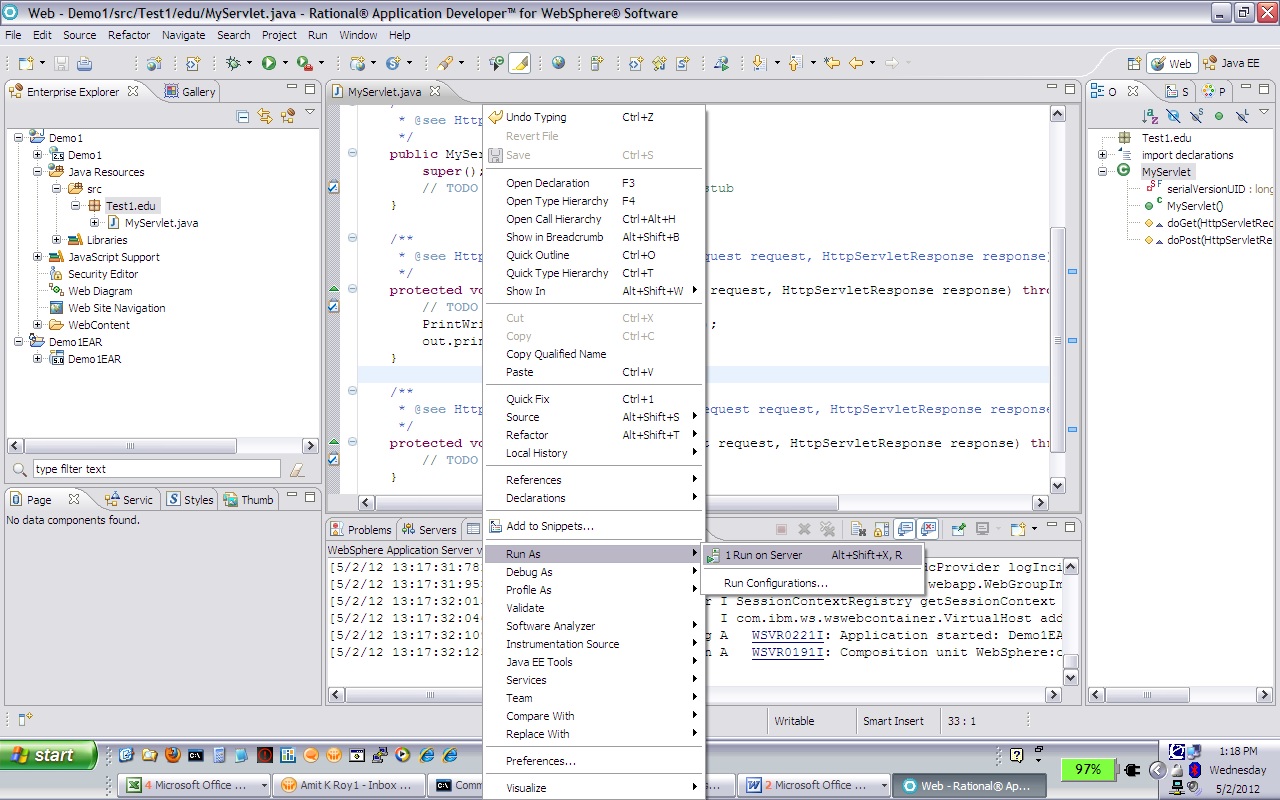
Task: Click the Save icon in the toolbar
Action: 61,63
